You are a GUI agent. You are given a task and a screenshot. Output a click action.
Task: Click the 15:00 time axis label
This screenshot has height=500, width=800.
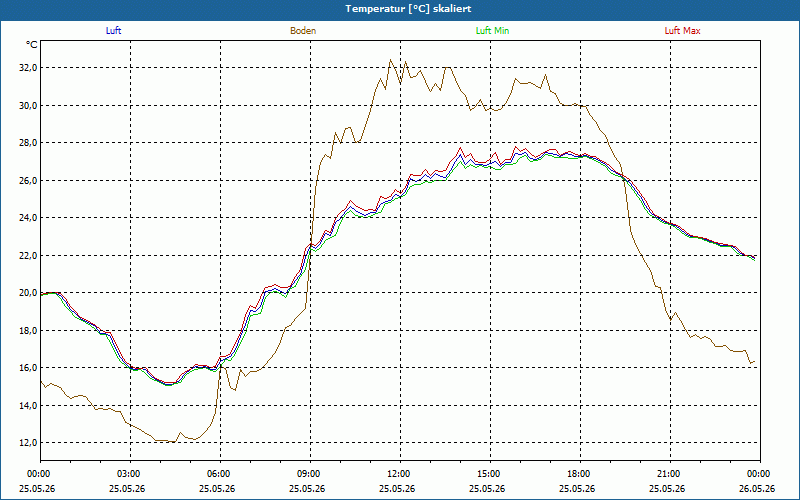[x=490, y=474]
